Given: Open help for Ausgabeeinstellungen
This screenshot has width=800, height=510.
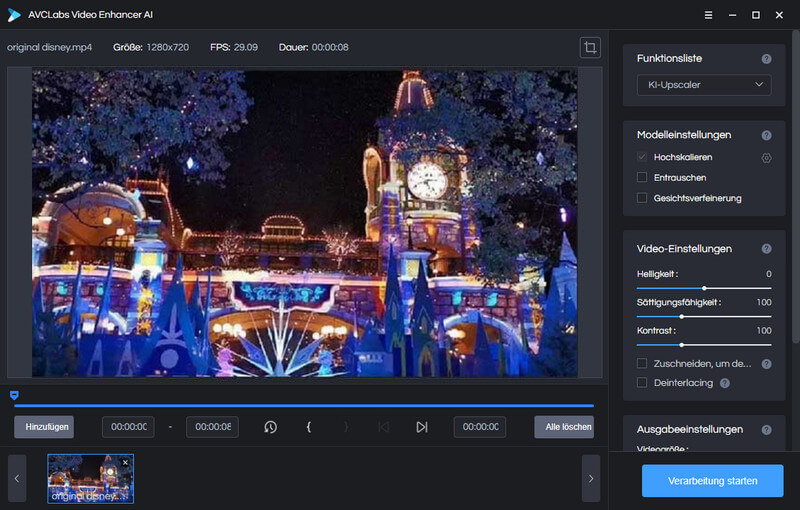Looking at the screenshot, I should [766, 430].
